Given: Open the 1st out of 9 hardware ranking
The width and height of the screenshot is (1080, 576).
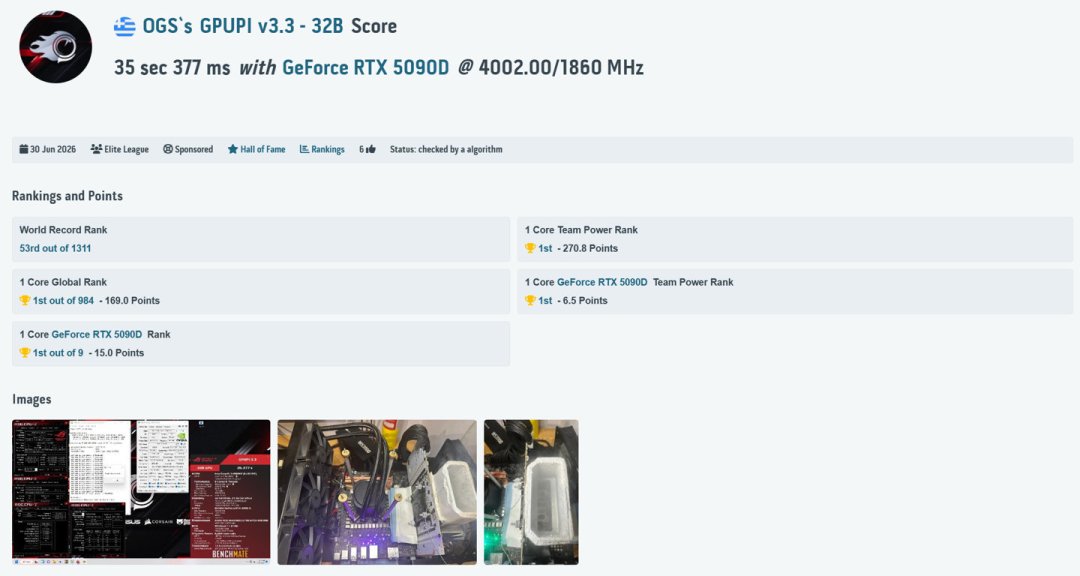Looking at the screenshot, I should 58,353.
